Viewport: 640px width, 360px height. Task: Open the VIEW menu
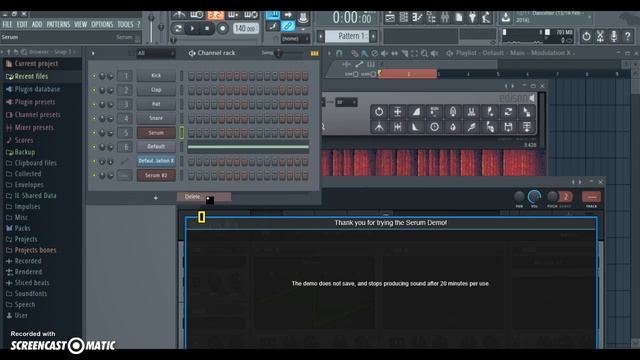click(80, 24)
